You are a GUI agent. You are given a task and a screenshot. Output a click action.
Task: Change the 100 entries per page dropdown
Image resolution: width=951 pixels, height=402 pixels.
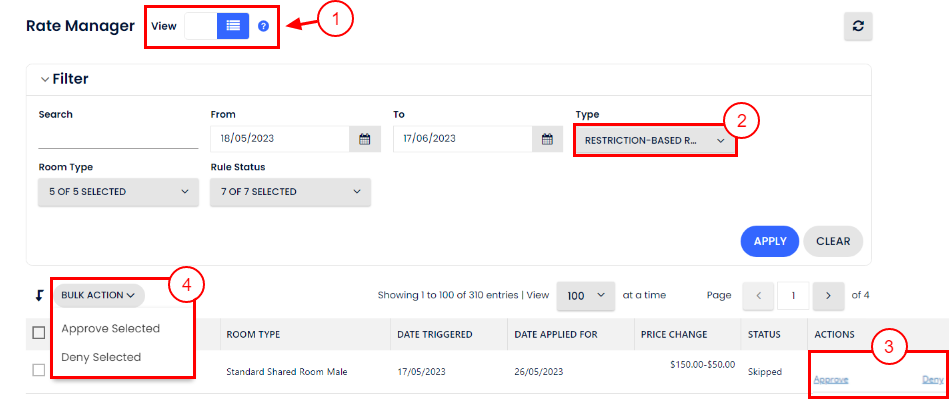pos(585,295)
